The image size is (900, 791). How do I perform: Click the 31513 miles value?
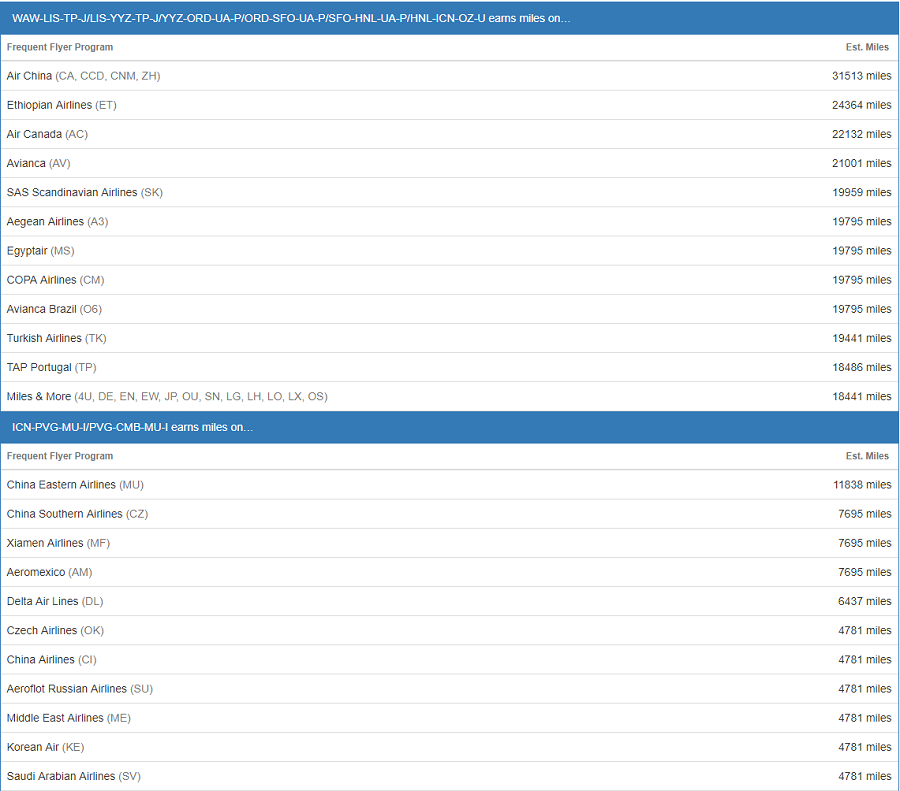pyautogui.click(x=862, y=76)
